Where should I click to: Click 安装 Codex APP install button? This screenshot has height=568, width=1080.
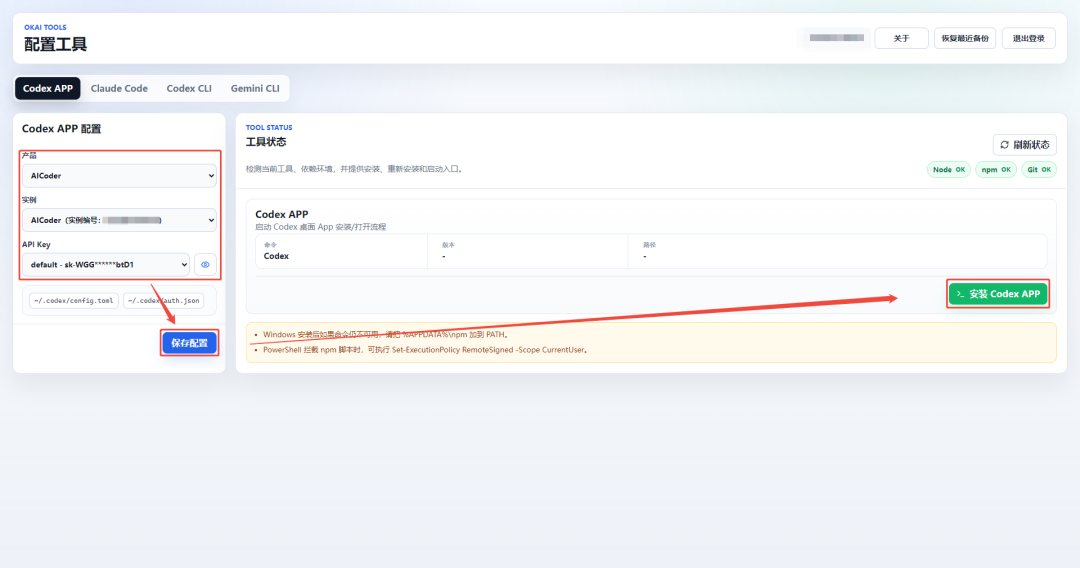click(x=998, y=294)
